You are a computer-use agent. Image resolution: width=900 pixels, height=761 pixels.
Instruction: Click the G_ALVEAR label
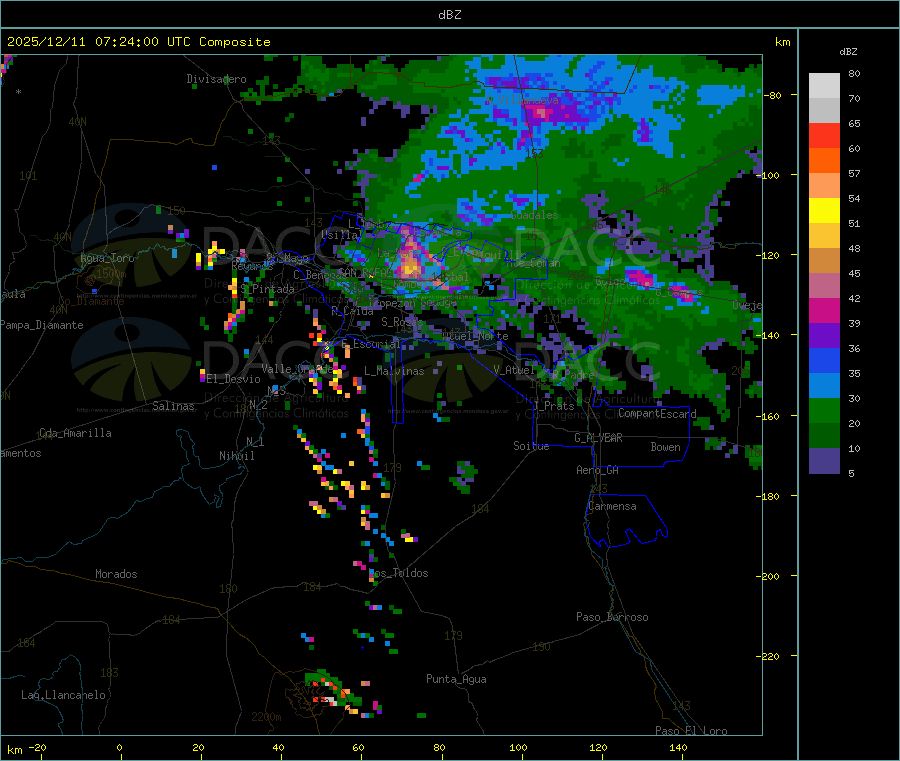(598, 438)
